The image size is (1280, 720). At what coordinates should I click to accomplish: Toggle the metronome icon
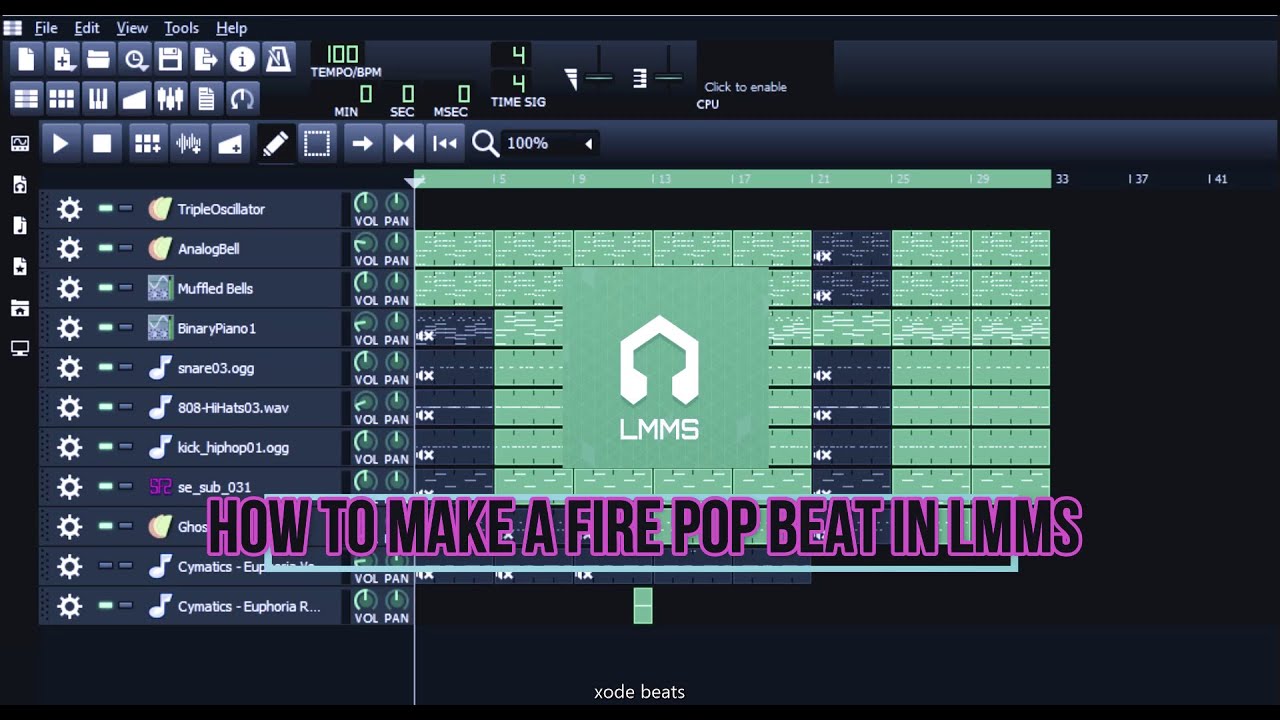[x=278, y=59]
